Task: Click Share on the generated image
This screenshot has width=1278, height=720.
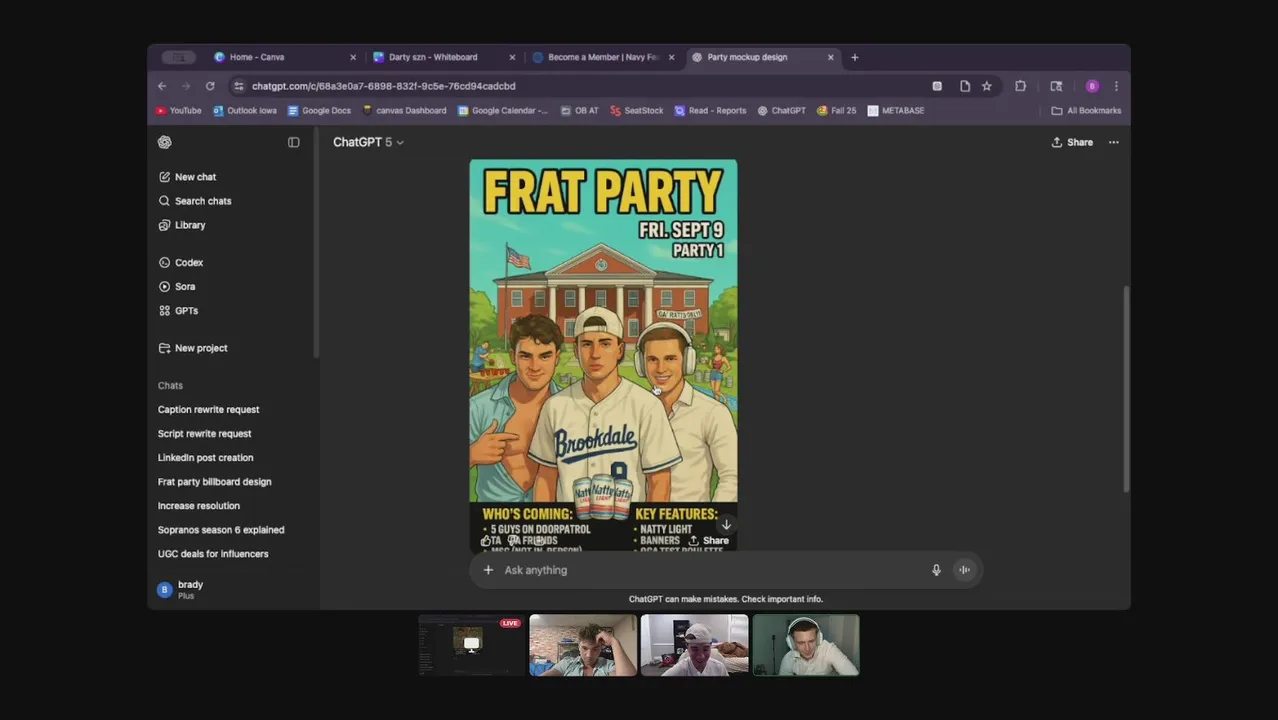Action: pyautogui.click(x=708, y=540)
